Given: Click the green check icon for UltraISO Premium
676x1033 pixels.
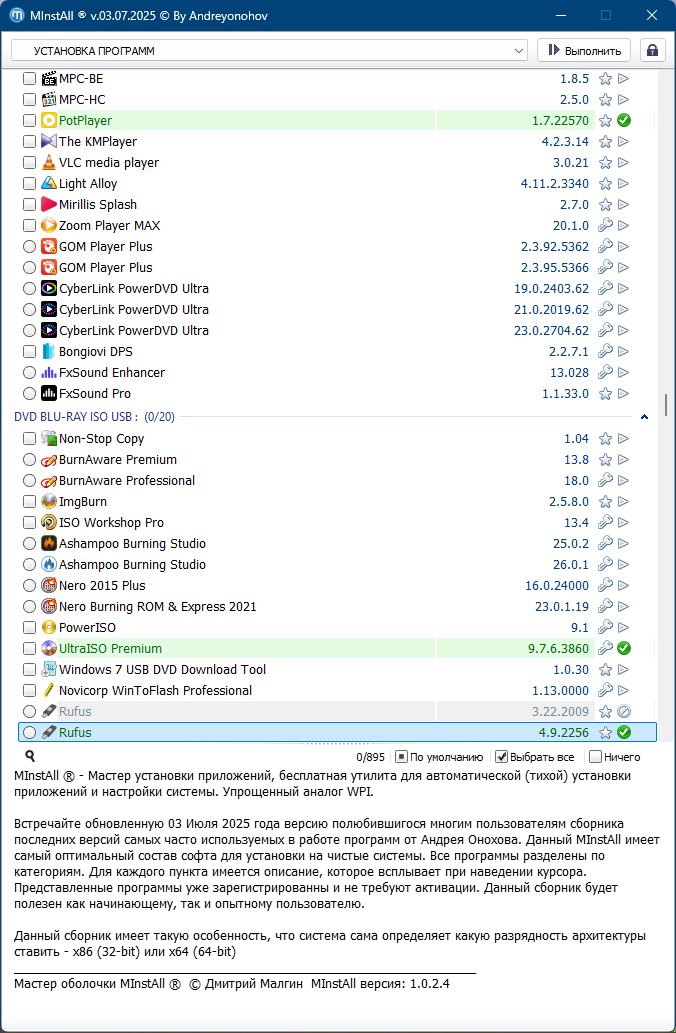Looking at the screenshot, I should click(623, 648).
